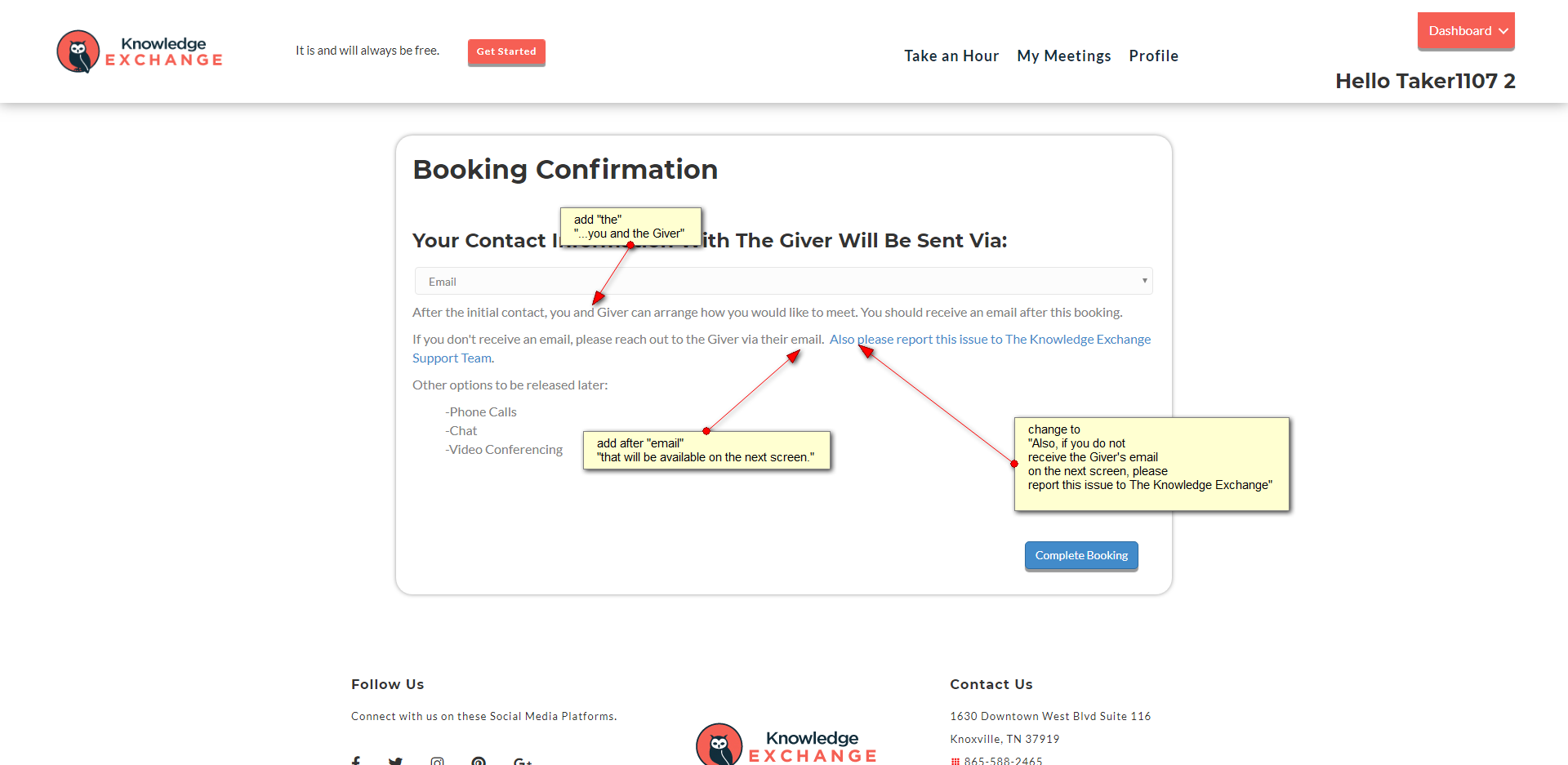Click the Knowledge Exchange owl logo in header
This screenshot has height=765, width=1568.
78,51
